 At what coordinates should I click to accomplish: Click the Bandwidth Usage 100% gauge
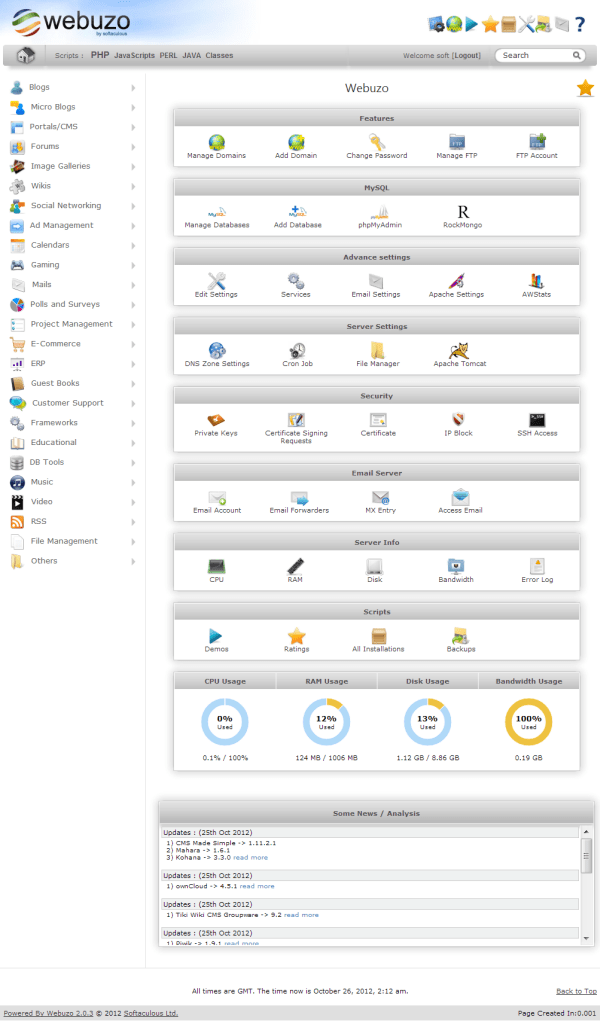(x=529, y=722)
